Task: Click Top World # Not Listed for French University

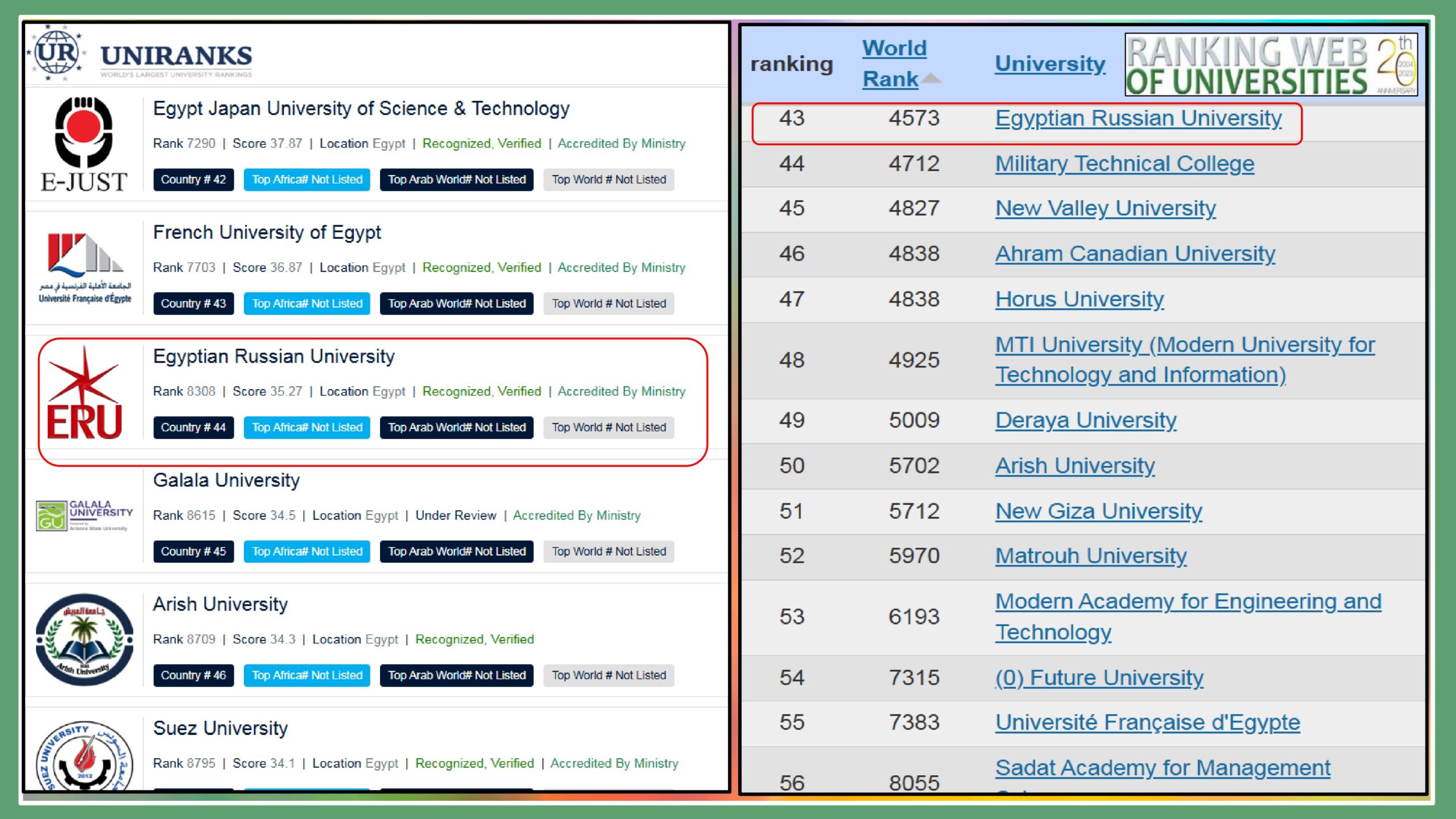Action: tap(609, 304)
